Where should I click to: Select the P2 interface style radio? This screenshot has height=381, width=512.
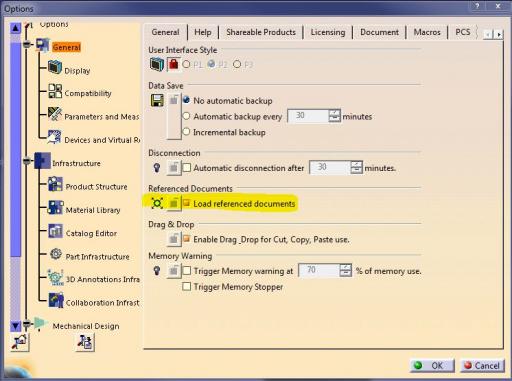tap(211, 64)
